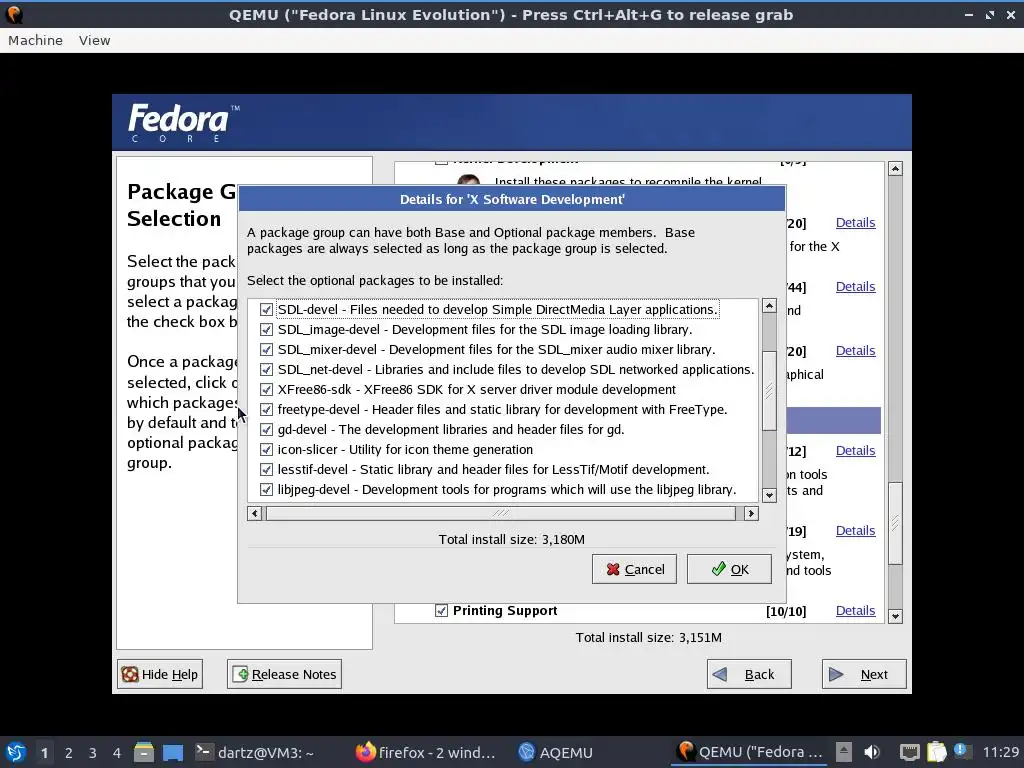Click the horizontal scroll right arrow in dialog
This screenshot has width=1024, height=768.
tap(751, 513)
